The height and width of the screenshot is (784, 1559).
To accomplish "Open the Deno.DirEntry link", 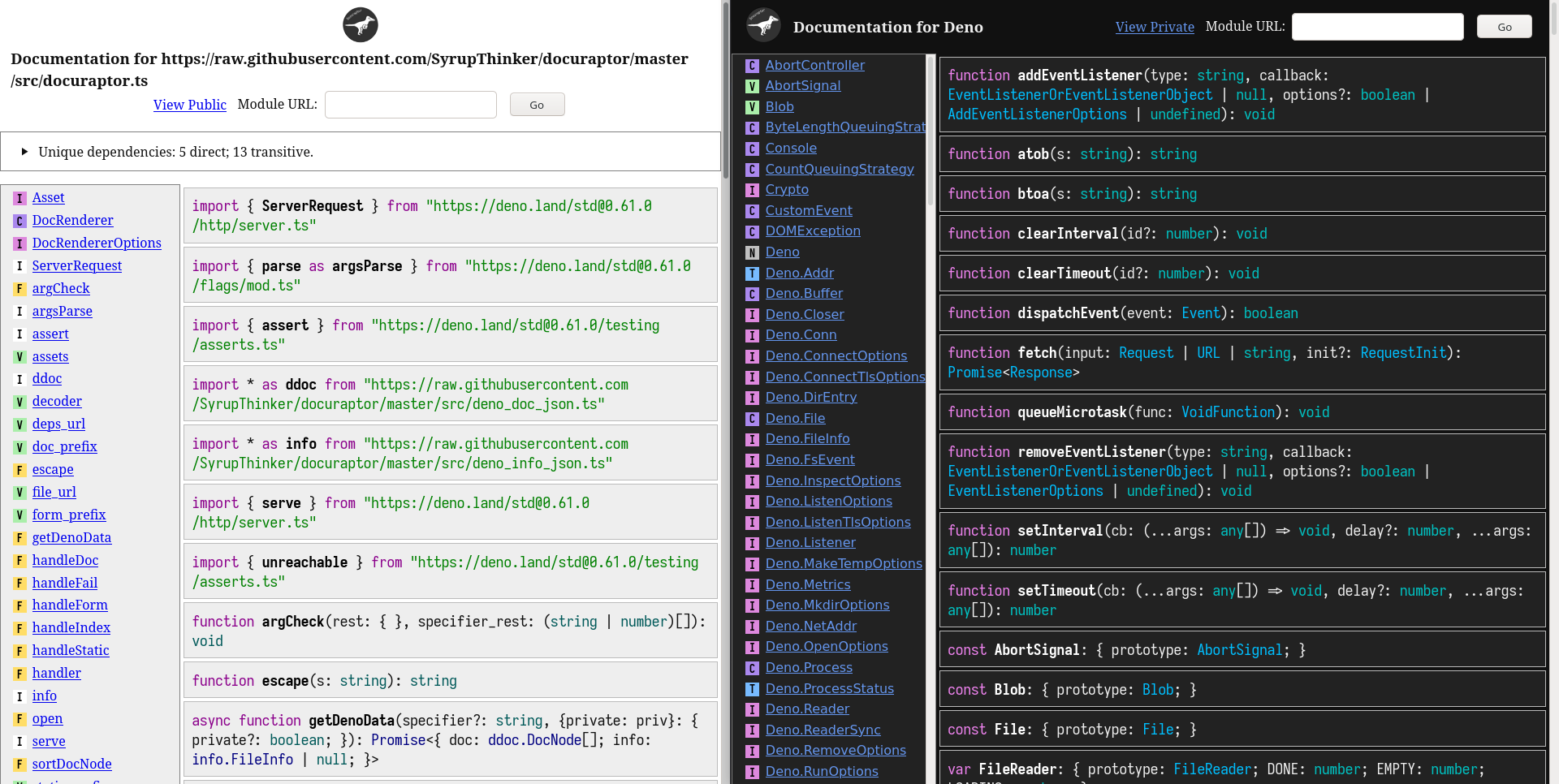I will pyautogui.click(x=811, y=397).
